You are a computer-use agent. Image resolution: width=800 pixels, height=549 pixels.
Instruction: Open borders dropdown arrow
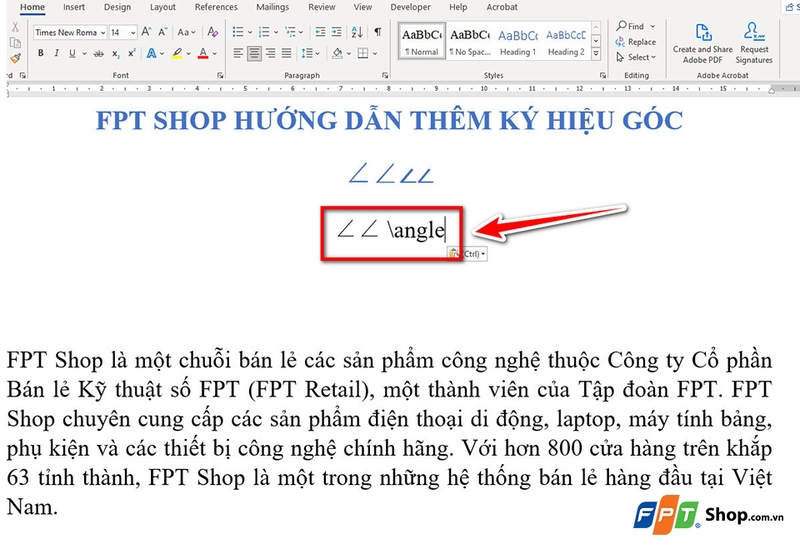click(375, 53)
